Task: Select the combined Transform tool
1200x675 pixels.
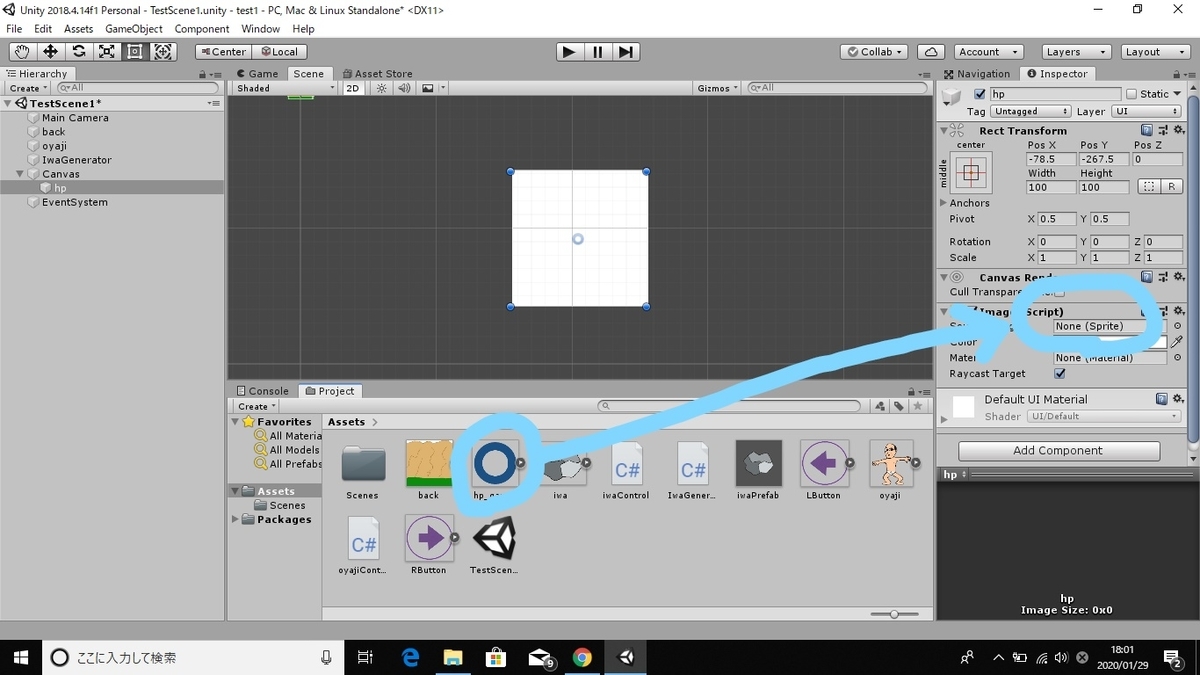Action: click(x=162, y=52)
